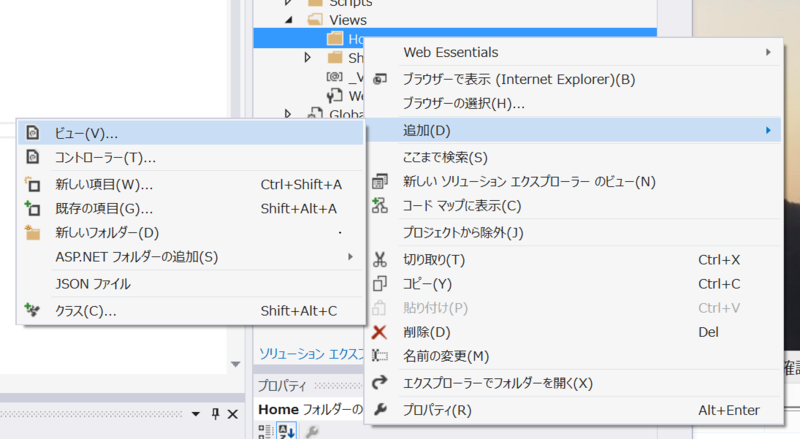Click the controller icon beside コントローラー(T)

(33, 157)
